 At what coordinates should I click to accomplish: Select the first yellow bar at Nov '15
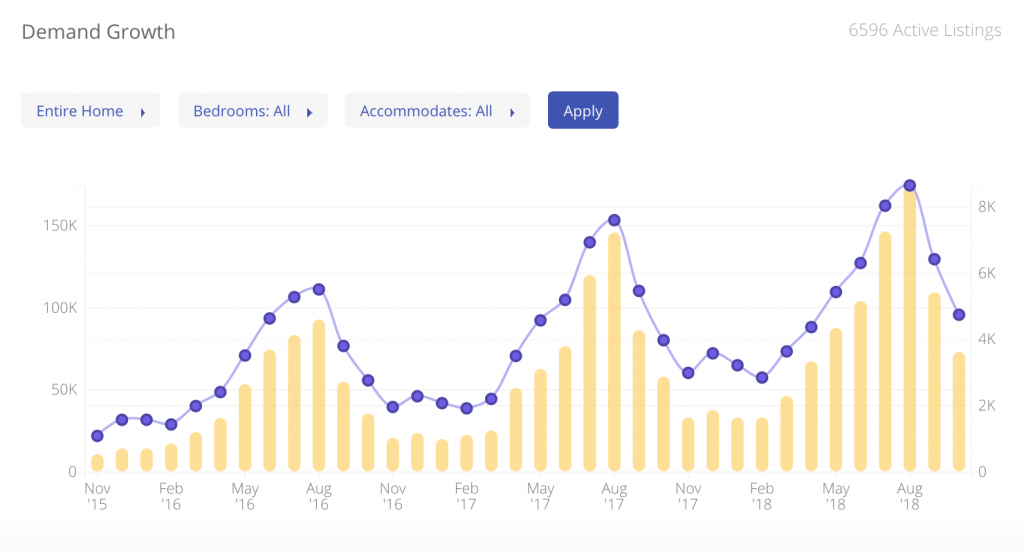(97, 462)
